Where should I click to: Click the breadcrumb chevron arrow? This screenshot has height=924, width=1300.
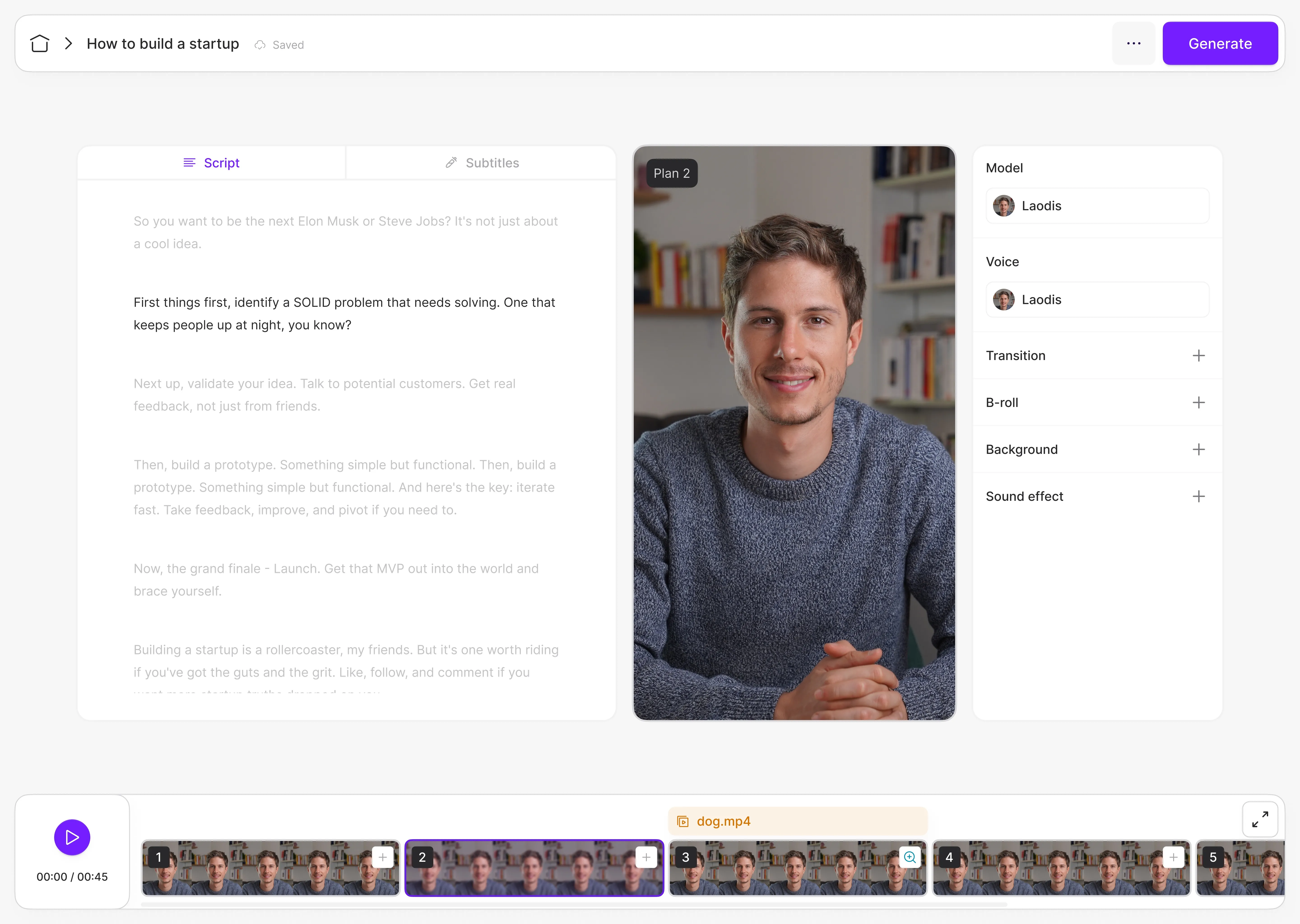point(68,44)
